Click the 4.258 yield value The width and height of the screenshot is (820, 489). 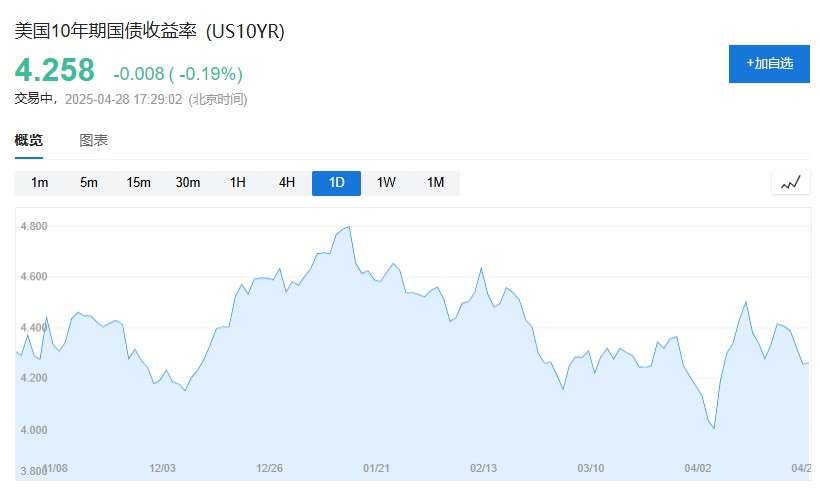coord(55,71)
